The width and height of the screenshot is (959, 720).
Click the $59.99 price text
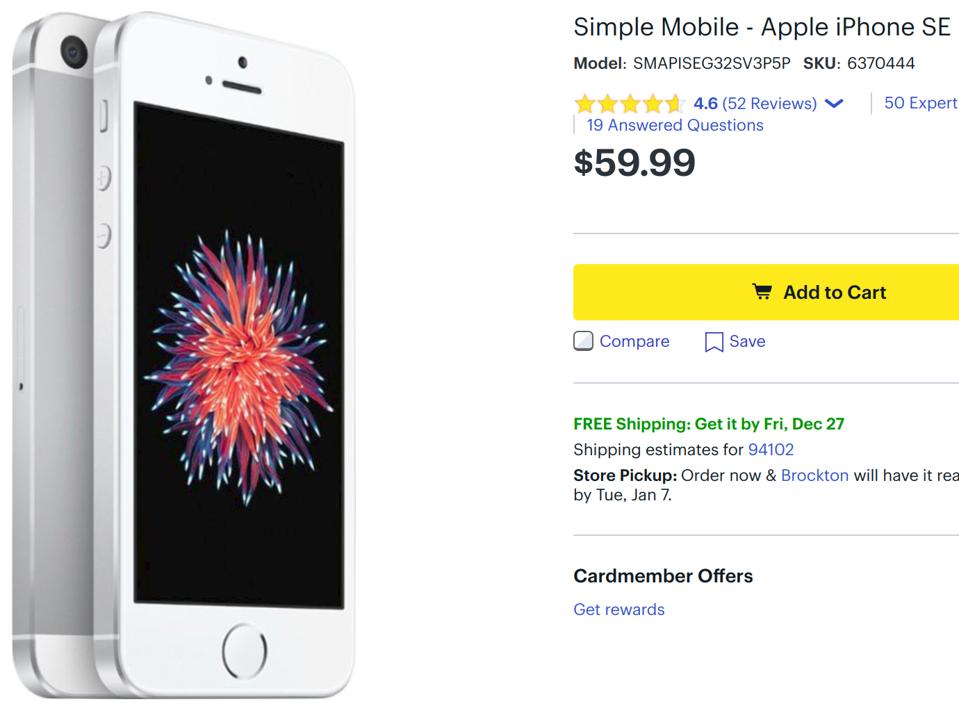(634, 163)
